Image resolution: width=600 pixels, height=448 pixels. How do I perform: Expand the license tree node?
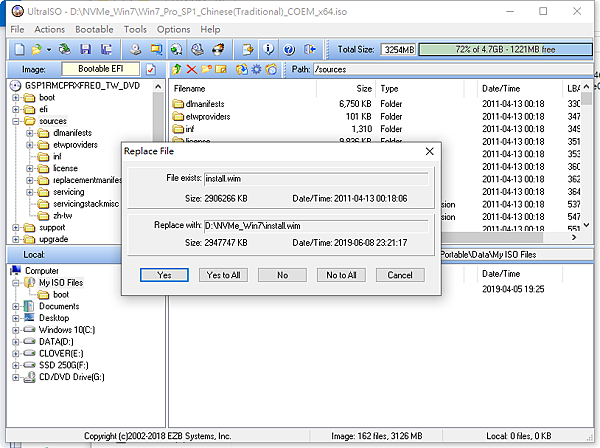(x=30, y=169)
